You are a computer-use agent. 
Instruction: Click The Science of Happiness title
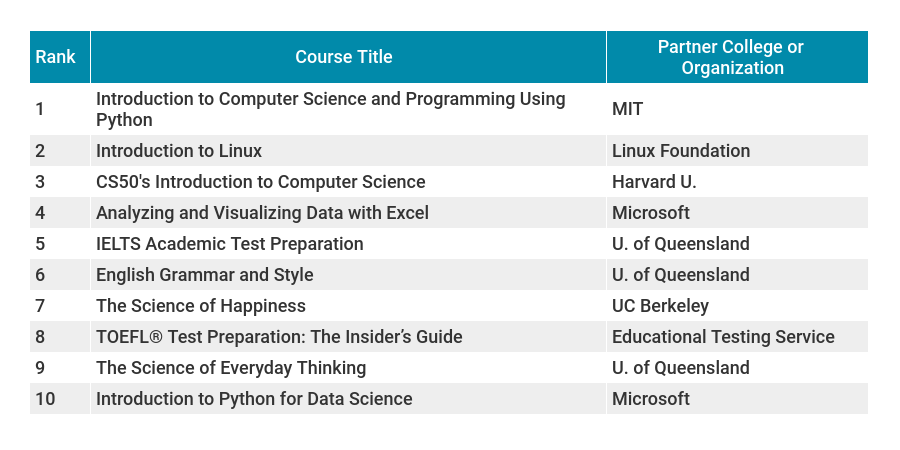tap(200, 306)
